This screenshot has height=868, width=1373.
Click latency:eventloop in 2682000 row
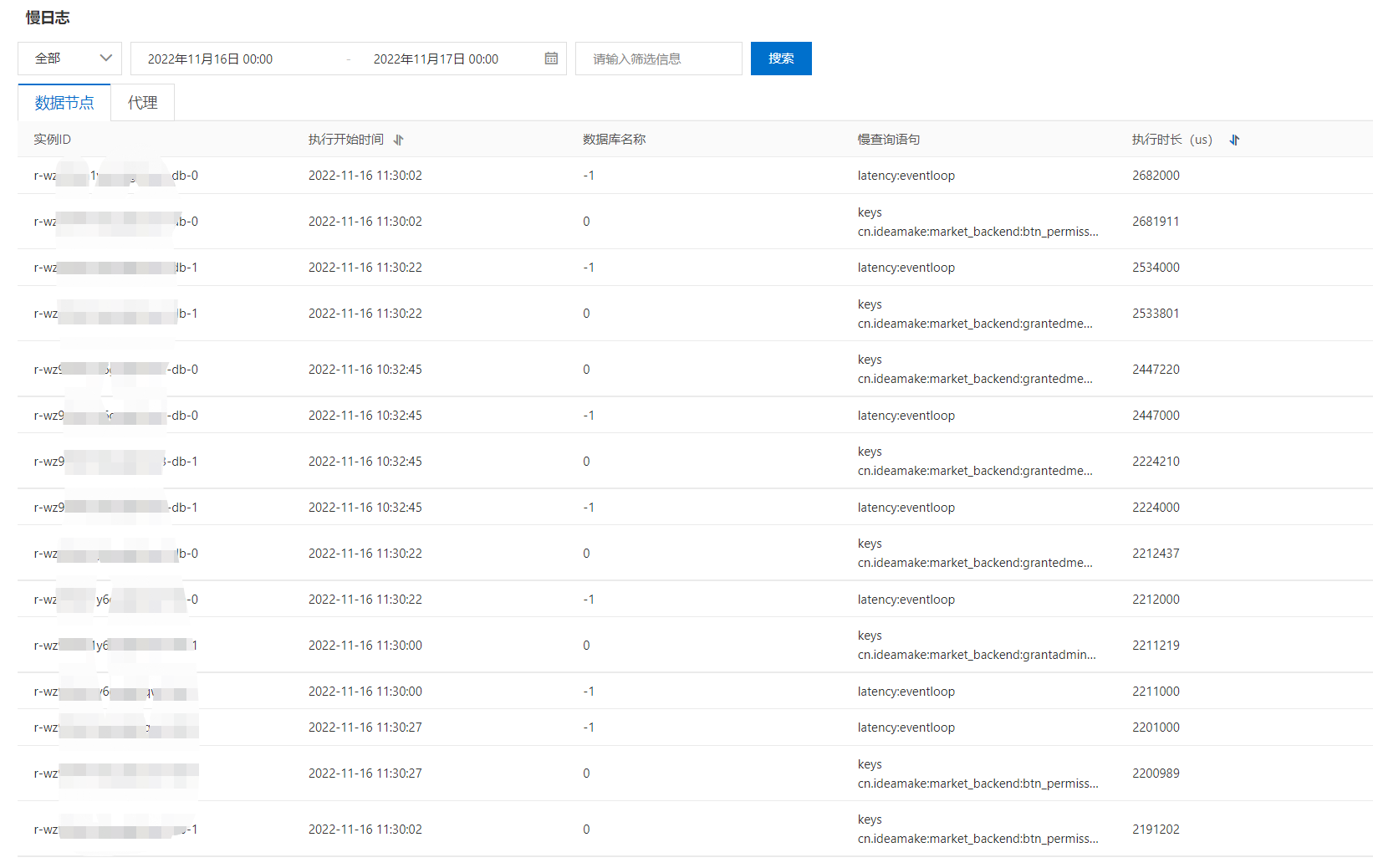click(906, 176)
